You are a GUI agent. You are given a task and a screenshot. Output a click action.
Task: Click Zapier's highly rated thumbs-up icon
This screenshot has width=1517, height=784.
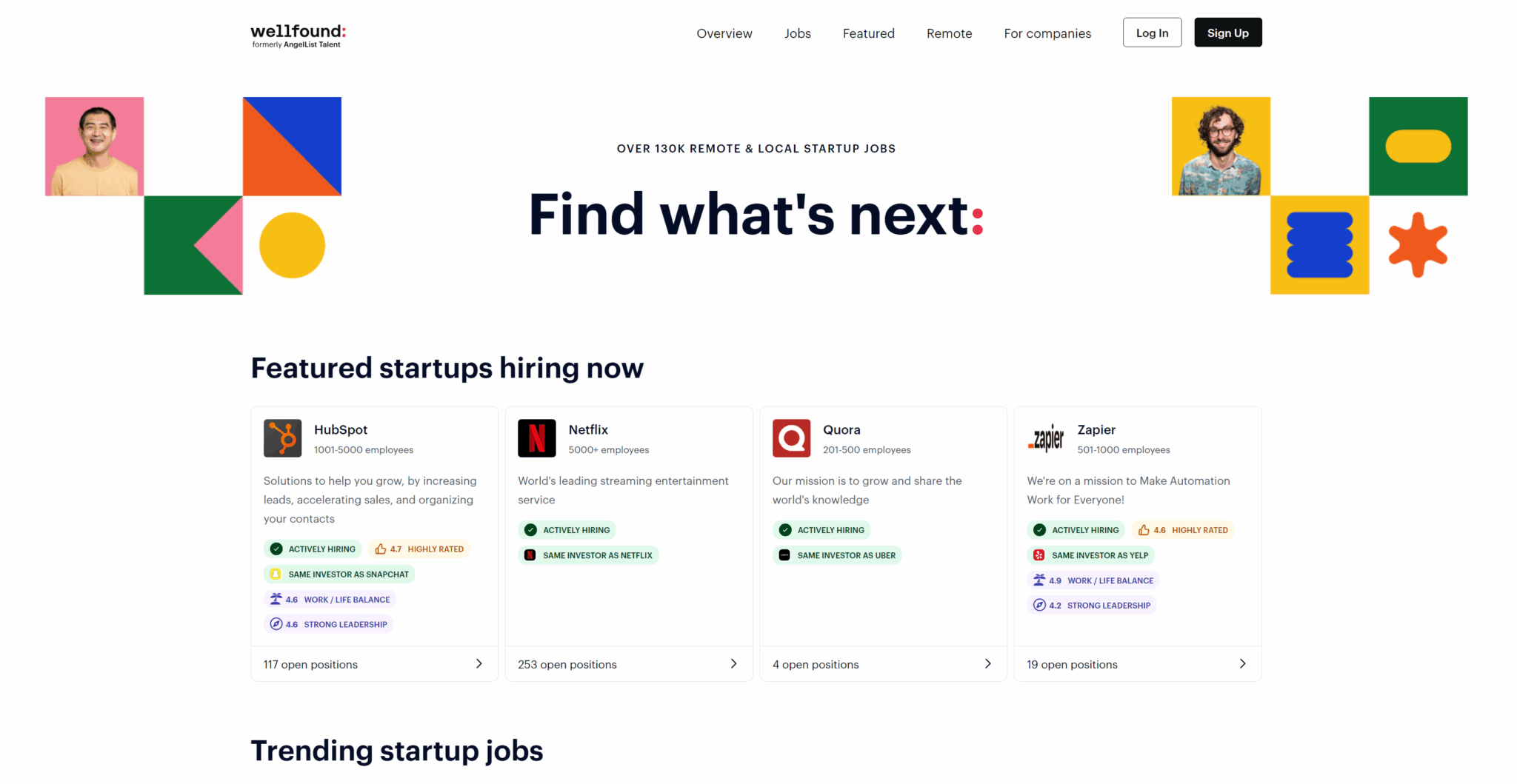point(1144,530)
